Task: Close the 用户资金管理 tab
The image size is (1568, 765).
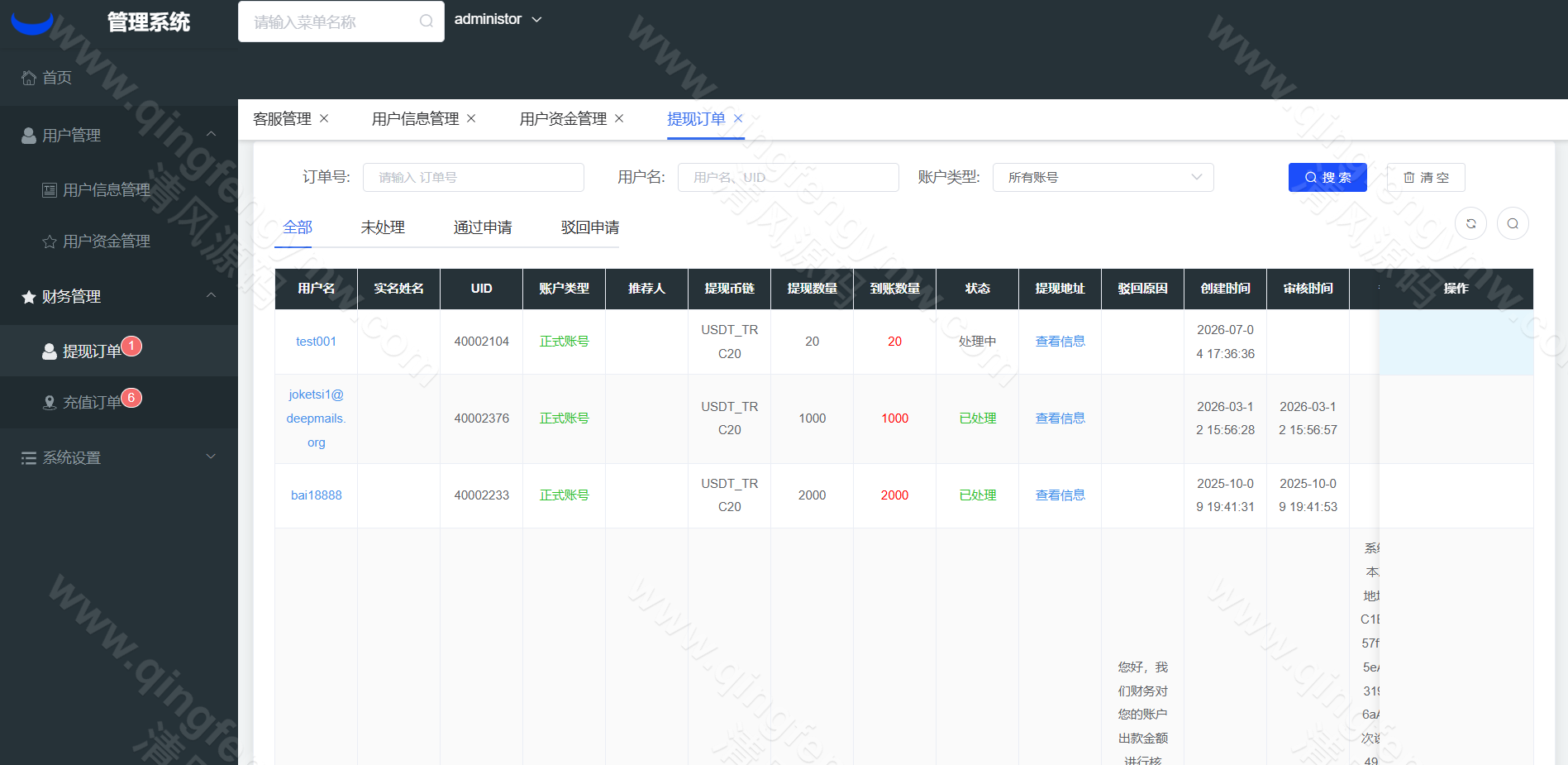Action: [619, 118]
